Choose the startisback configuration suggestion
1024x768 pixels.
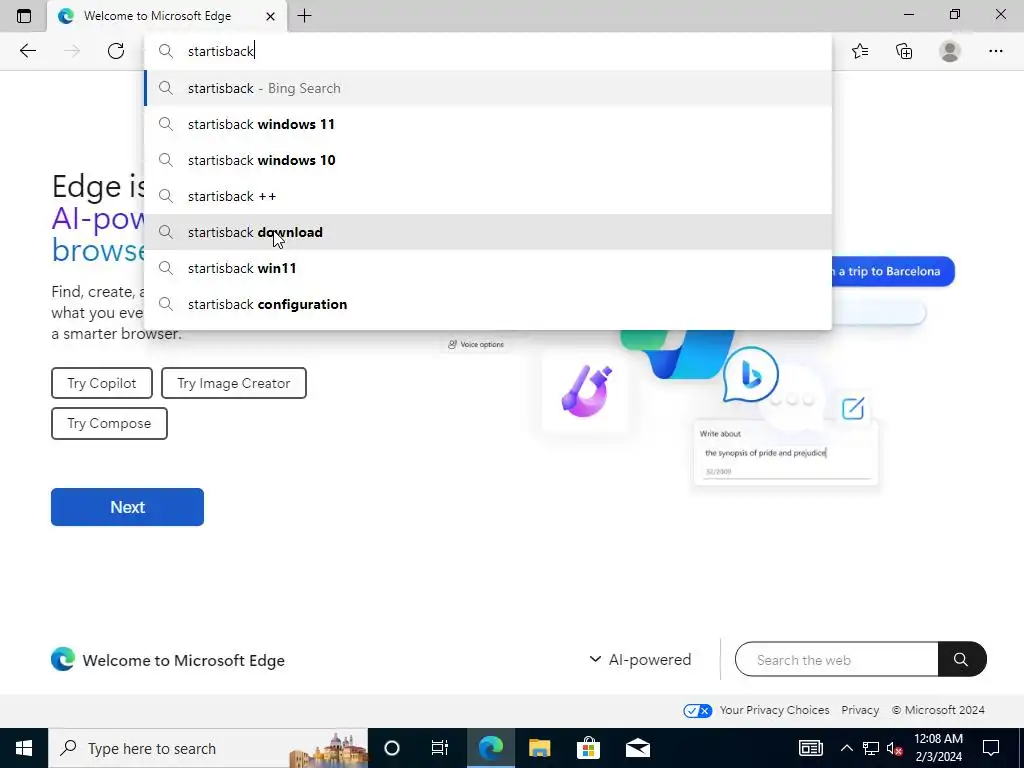click(x=488, y=304)
